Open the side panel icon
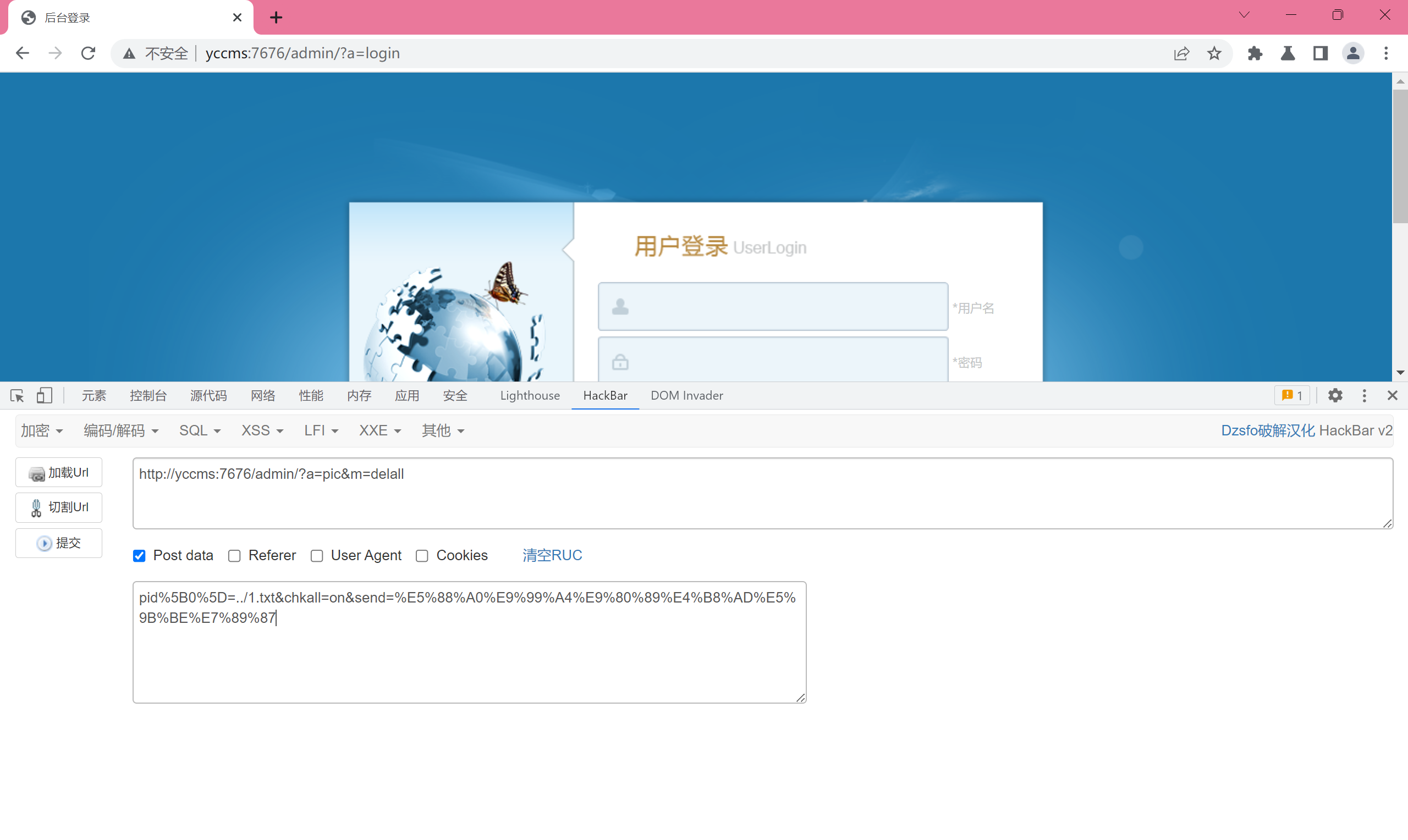Screen dimensions: 1408x840 pos(1320,53)
